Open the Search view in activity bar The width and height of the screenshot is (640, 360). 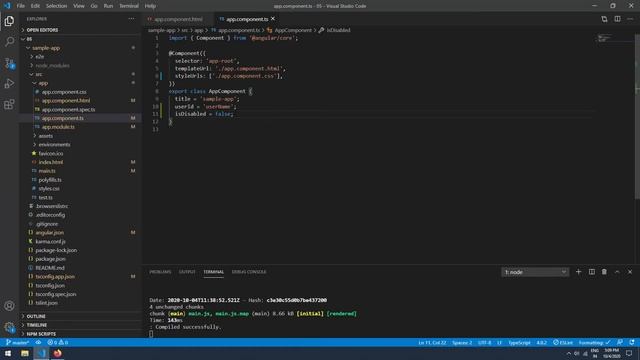click(9, 42)
